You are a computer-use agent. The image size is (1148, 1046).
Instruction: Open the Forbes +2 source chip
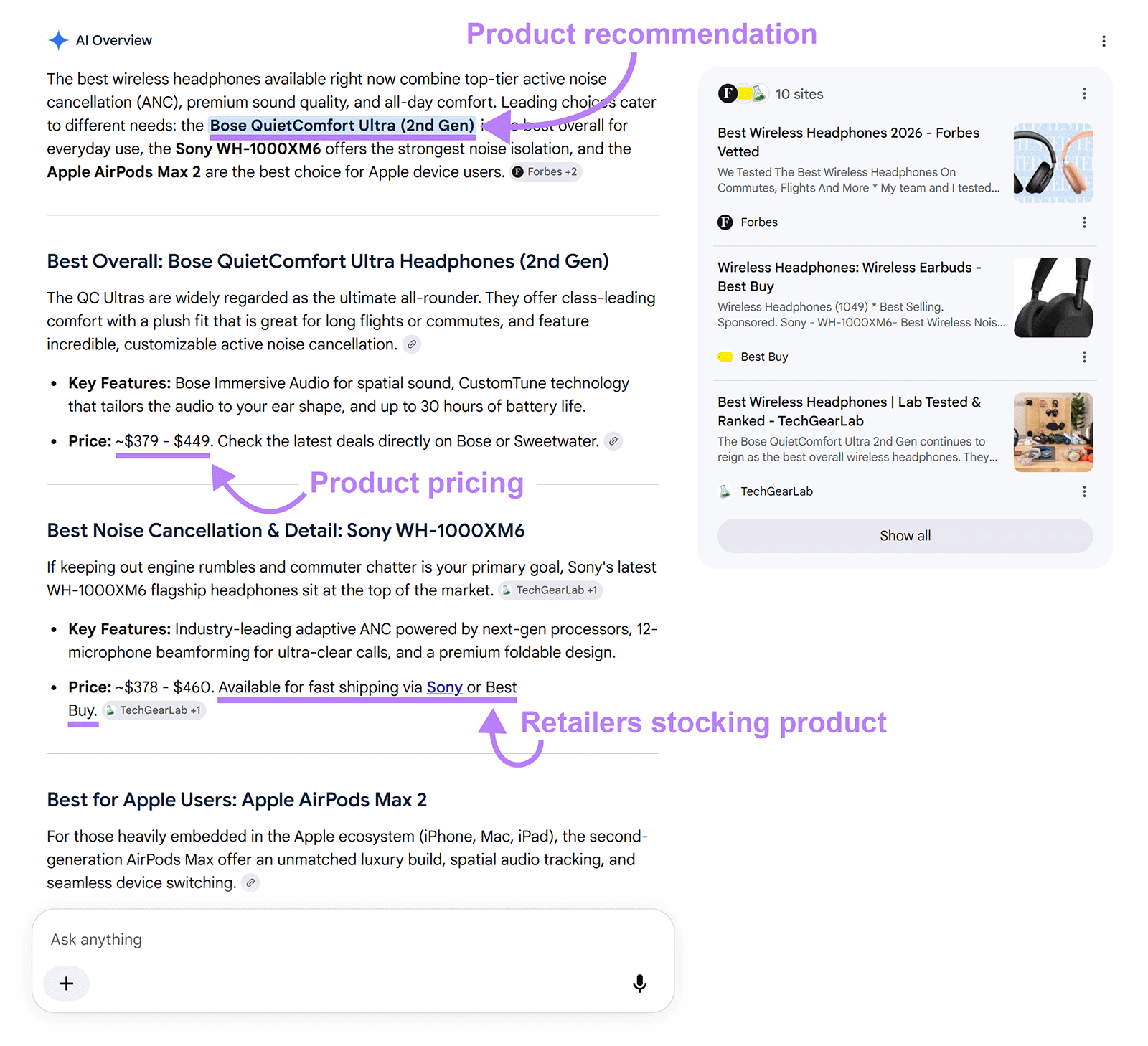(x=546, y=172)
